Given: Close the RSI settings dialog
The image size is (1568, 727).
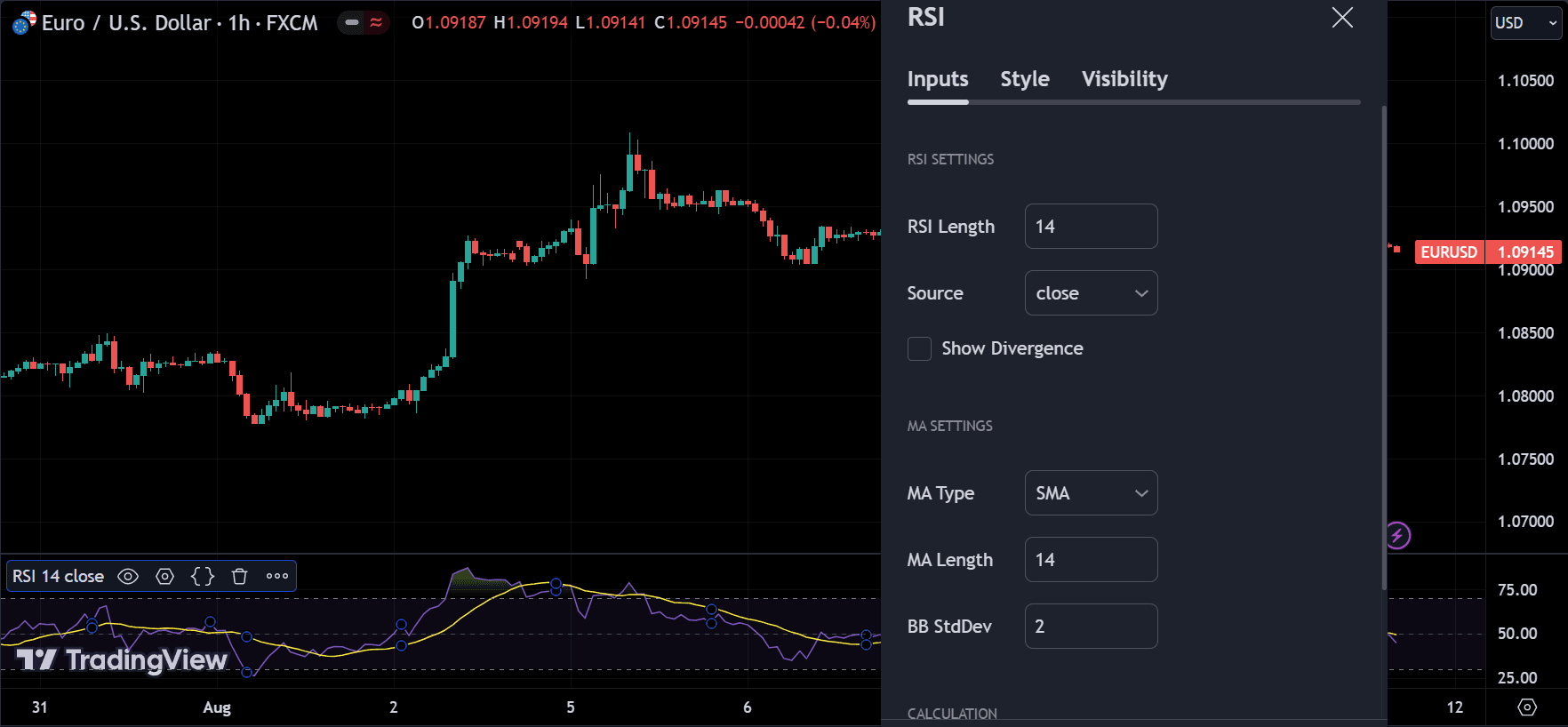Looking at the screenshot, I should coord(1342,18).
